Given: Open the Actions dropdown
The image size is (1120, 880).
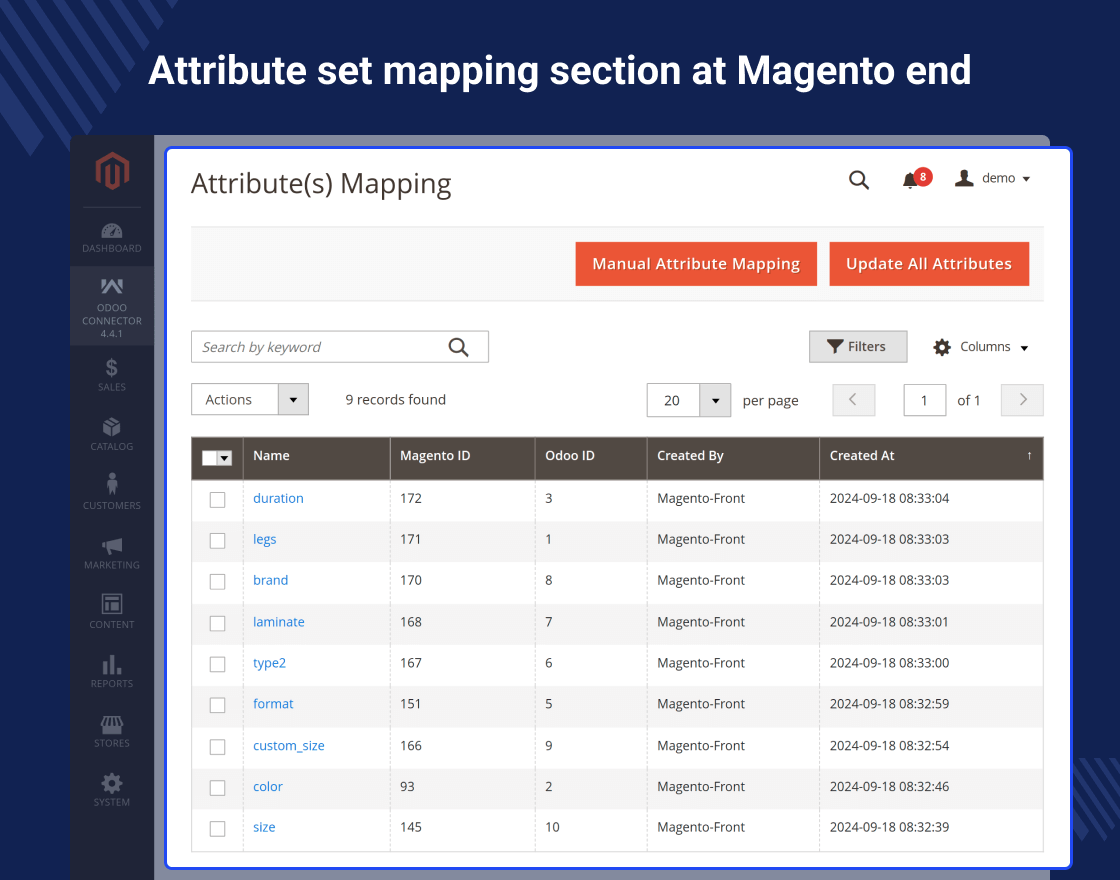Looking at the screenshot, I should [250, 399].
